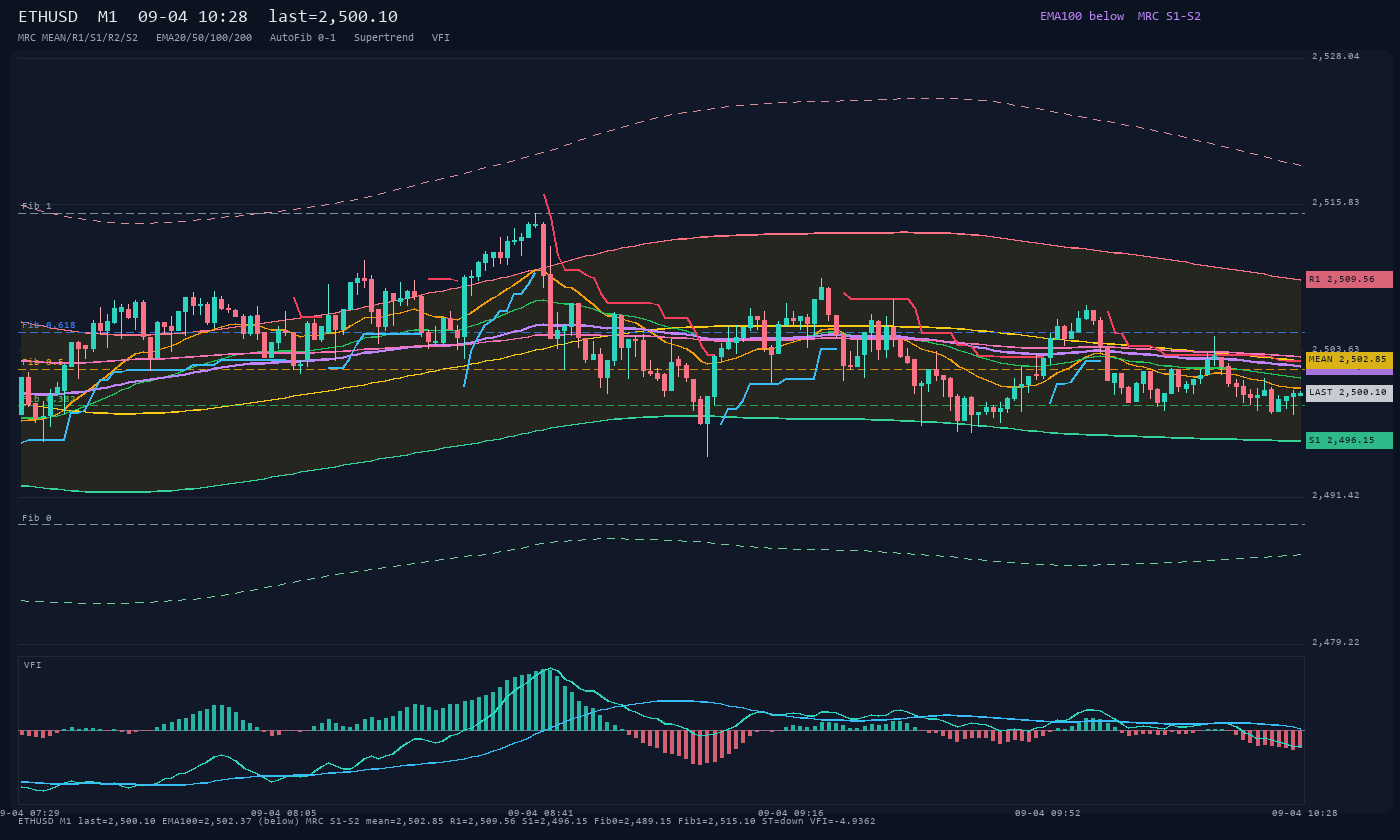Viewport: 1400px width, 840px height.
Task: Click the EMA20/50/100/200 legend entry
Action: click(204, 37)
